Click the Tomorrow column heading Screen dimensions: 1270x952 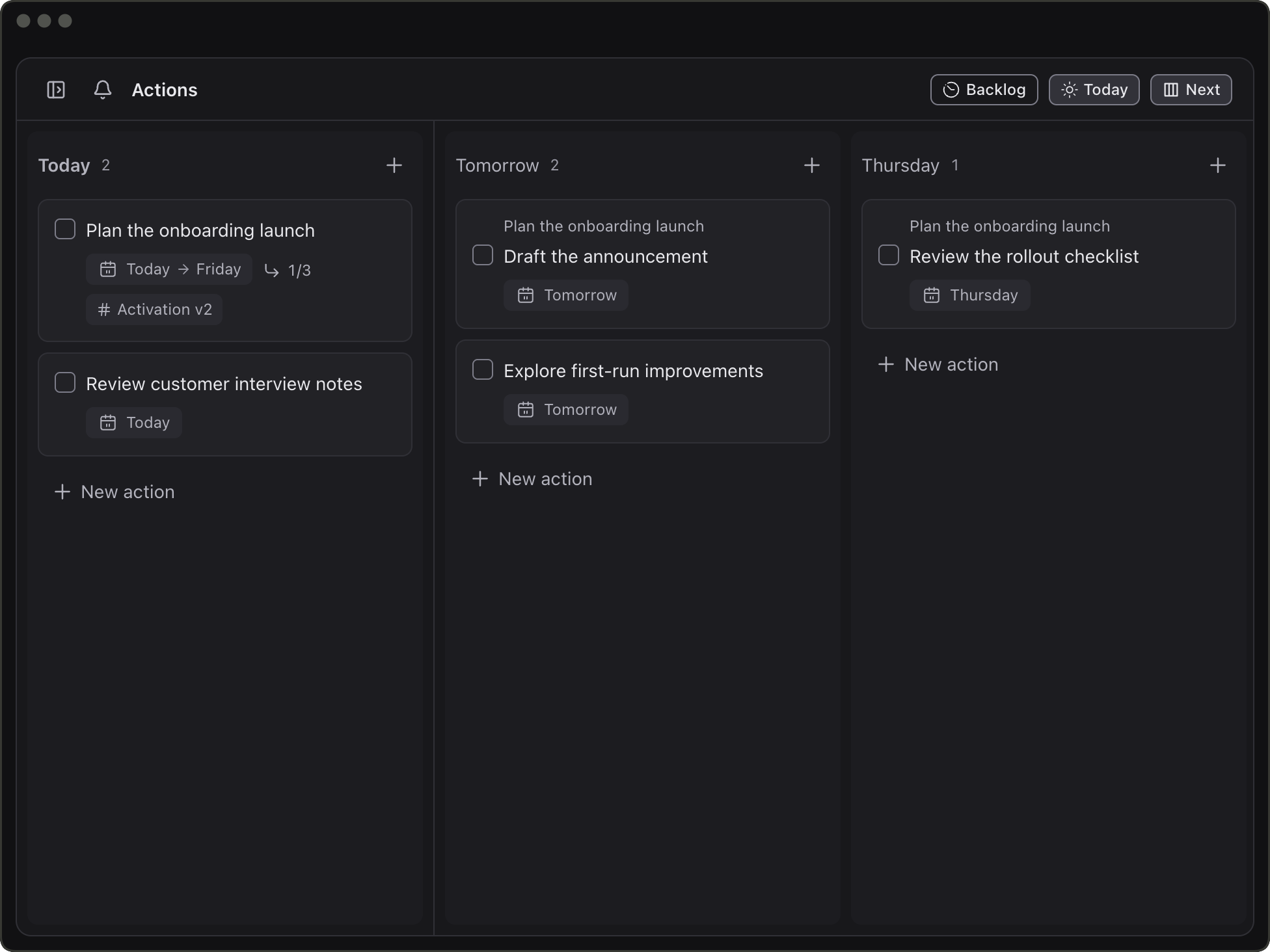(x=497, y=165)
